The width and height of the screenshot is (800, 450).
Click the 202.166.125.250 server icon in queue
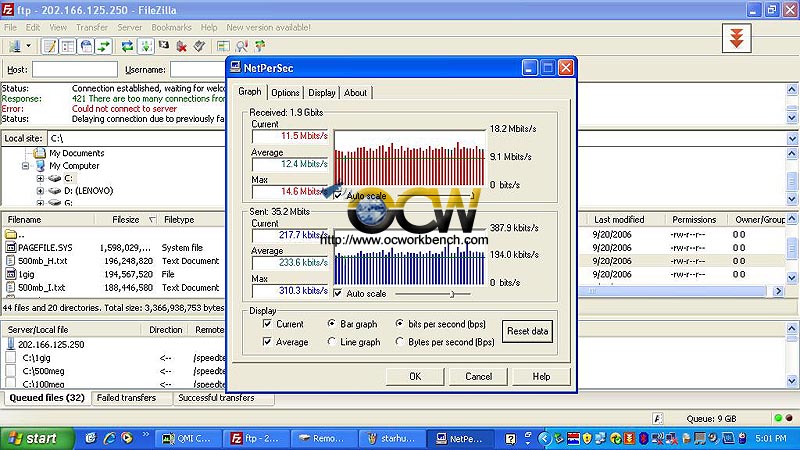tap(11, 344)
